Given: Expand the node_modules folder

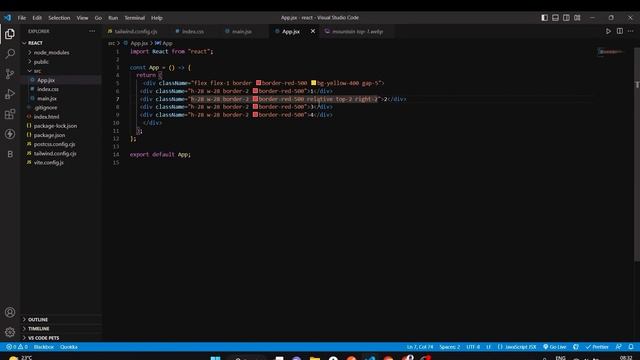Looking at the screenshot, I should point(51,53).
